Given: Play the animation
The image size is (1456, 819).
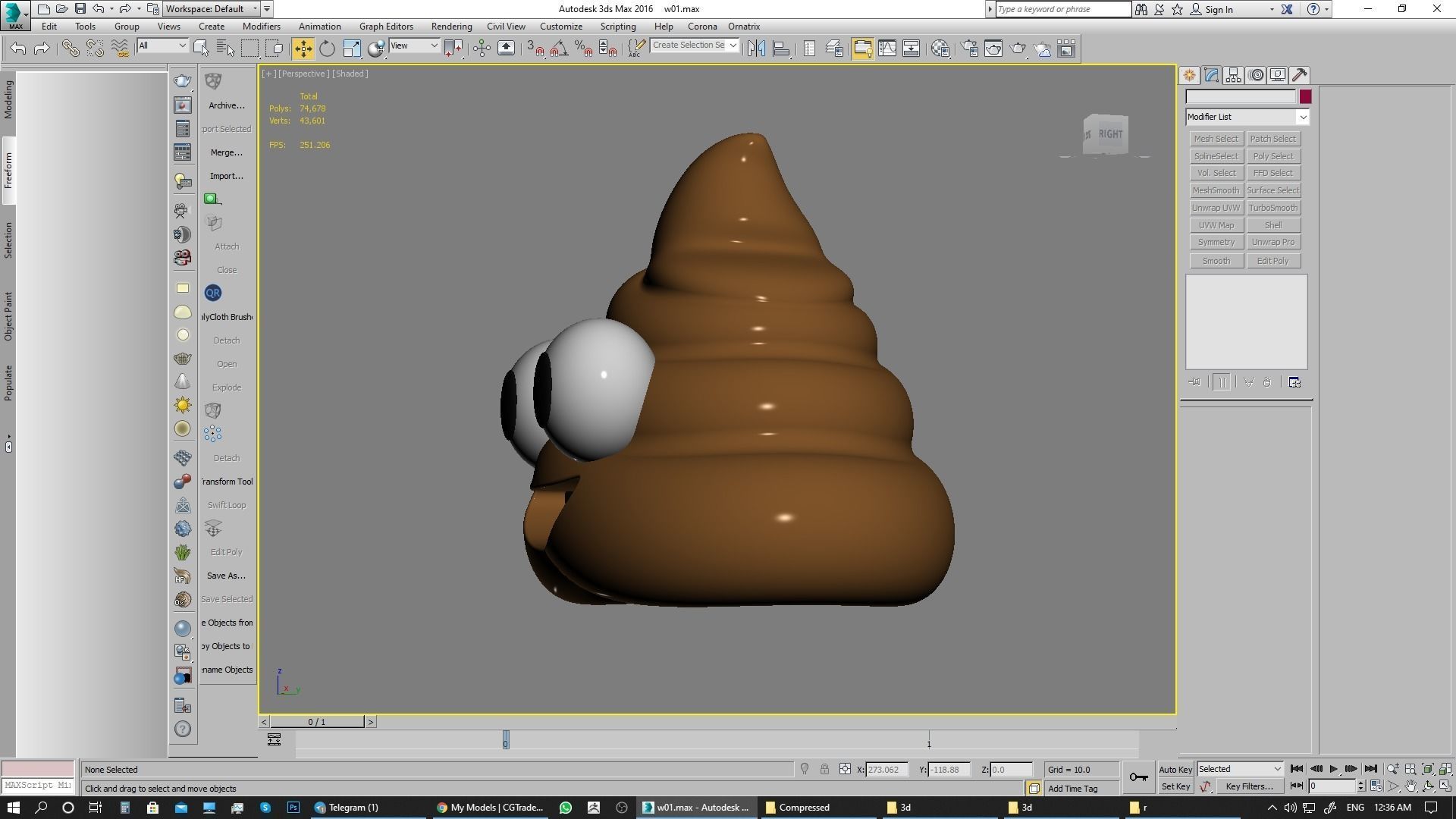Looking at the screenshot, I should pyautogui.click(x=1333, y=769).
